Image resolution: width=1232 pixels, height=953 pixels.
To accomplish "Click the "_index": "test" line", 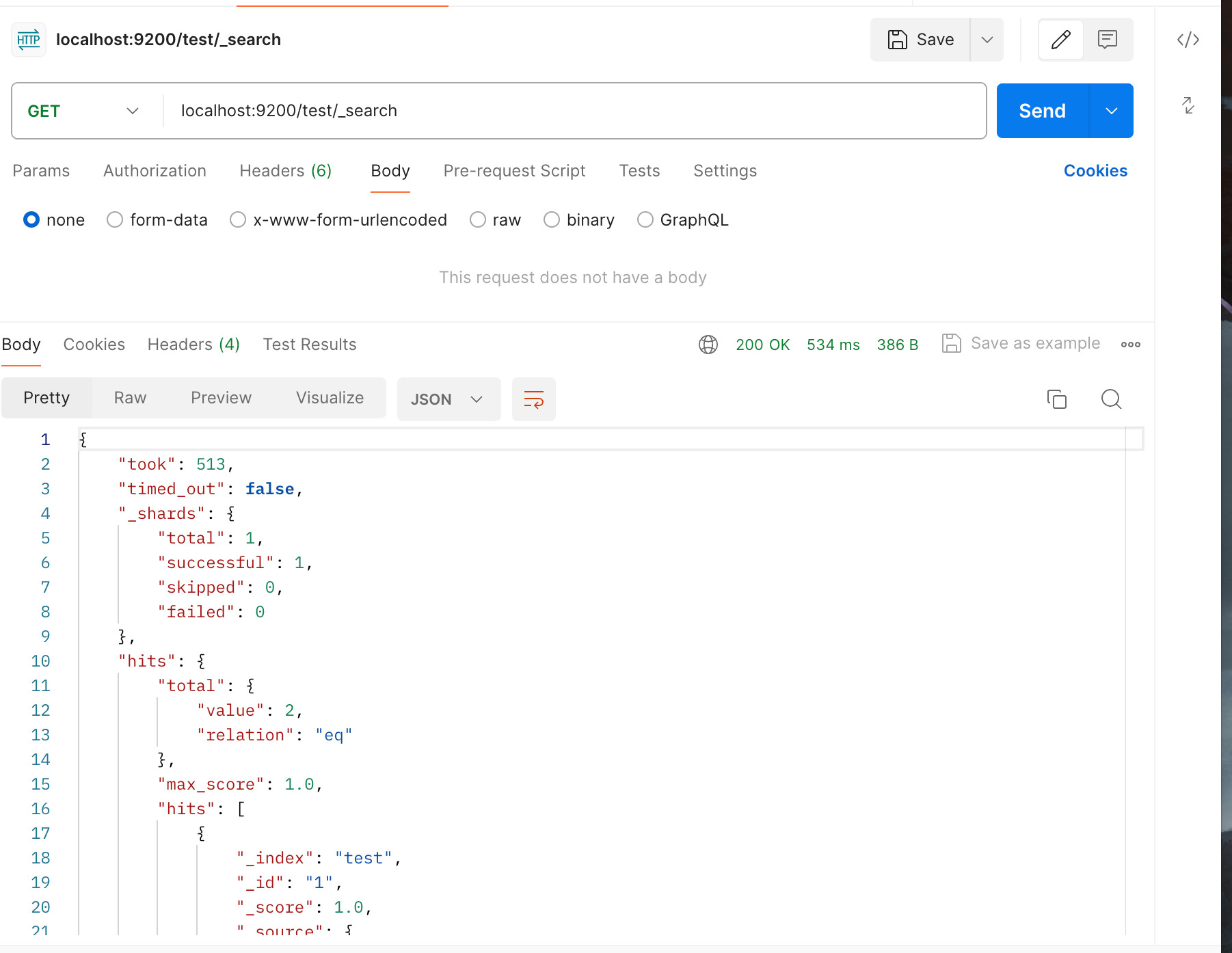I will pyautogui.click(x=319, y=859).
